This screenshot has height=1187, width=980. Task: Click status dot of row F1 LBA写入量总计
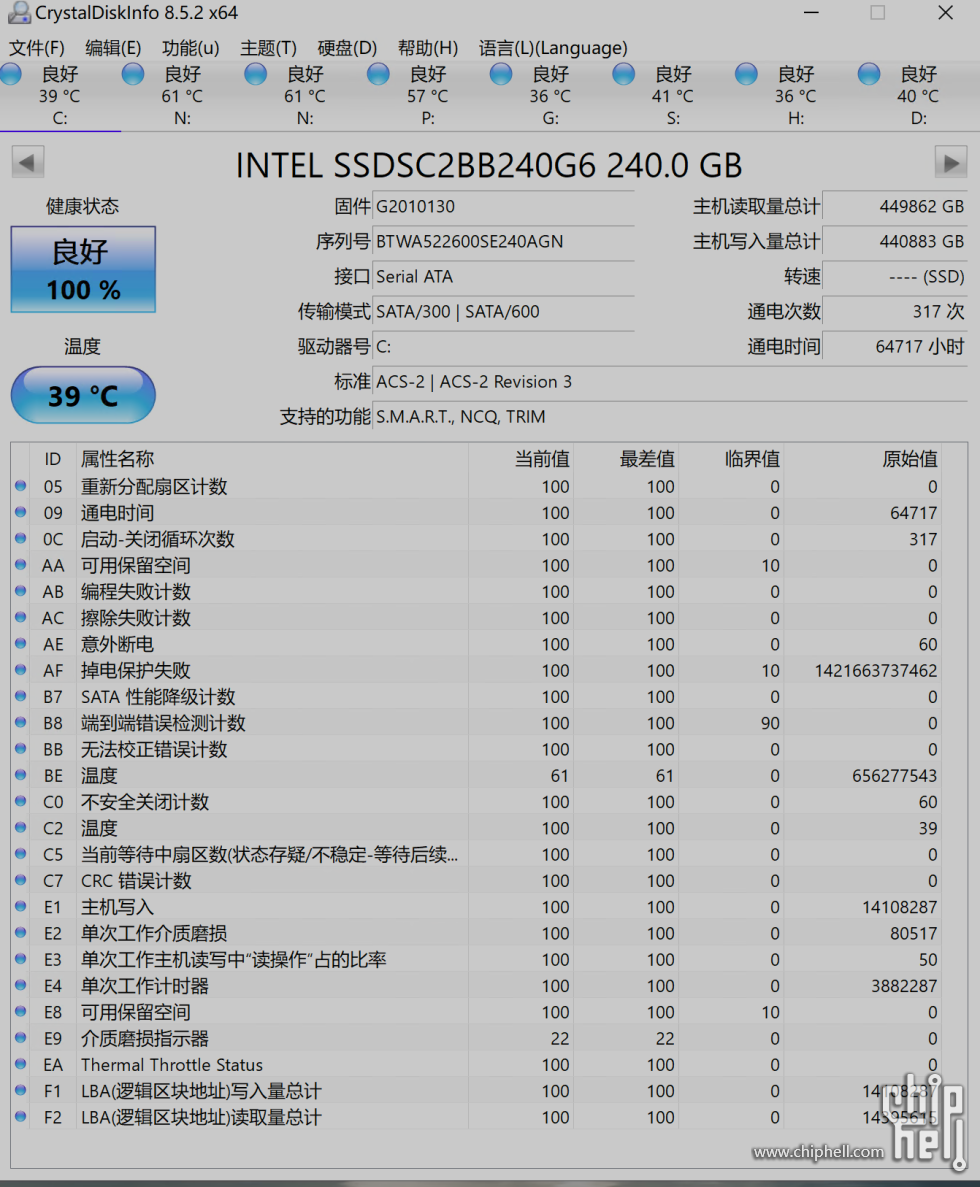point(20,1089)
